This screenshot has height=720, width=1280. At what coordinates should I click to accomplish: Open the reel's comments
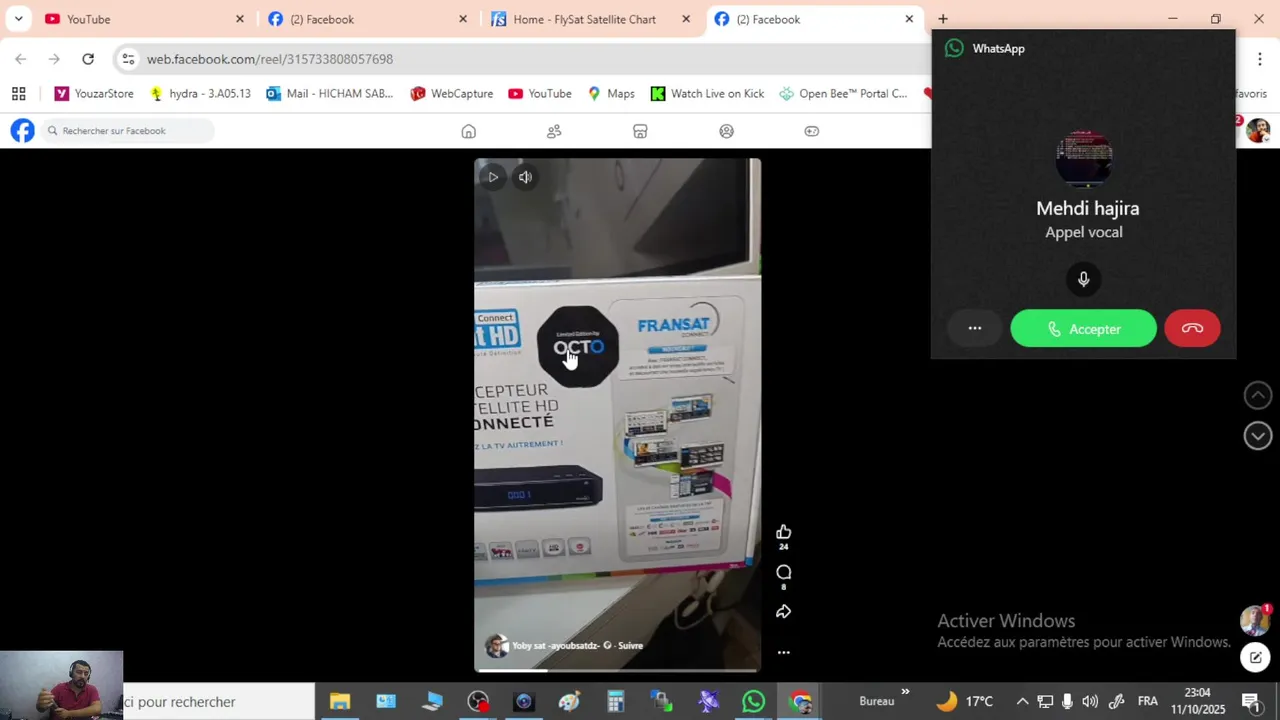click(x=783, y=572)
